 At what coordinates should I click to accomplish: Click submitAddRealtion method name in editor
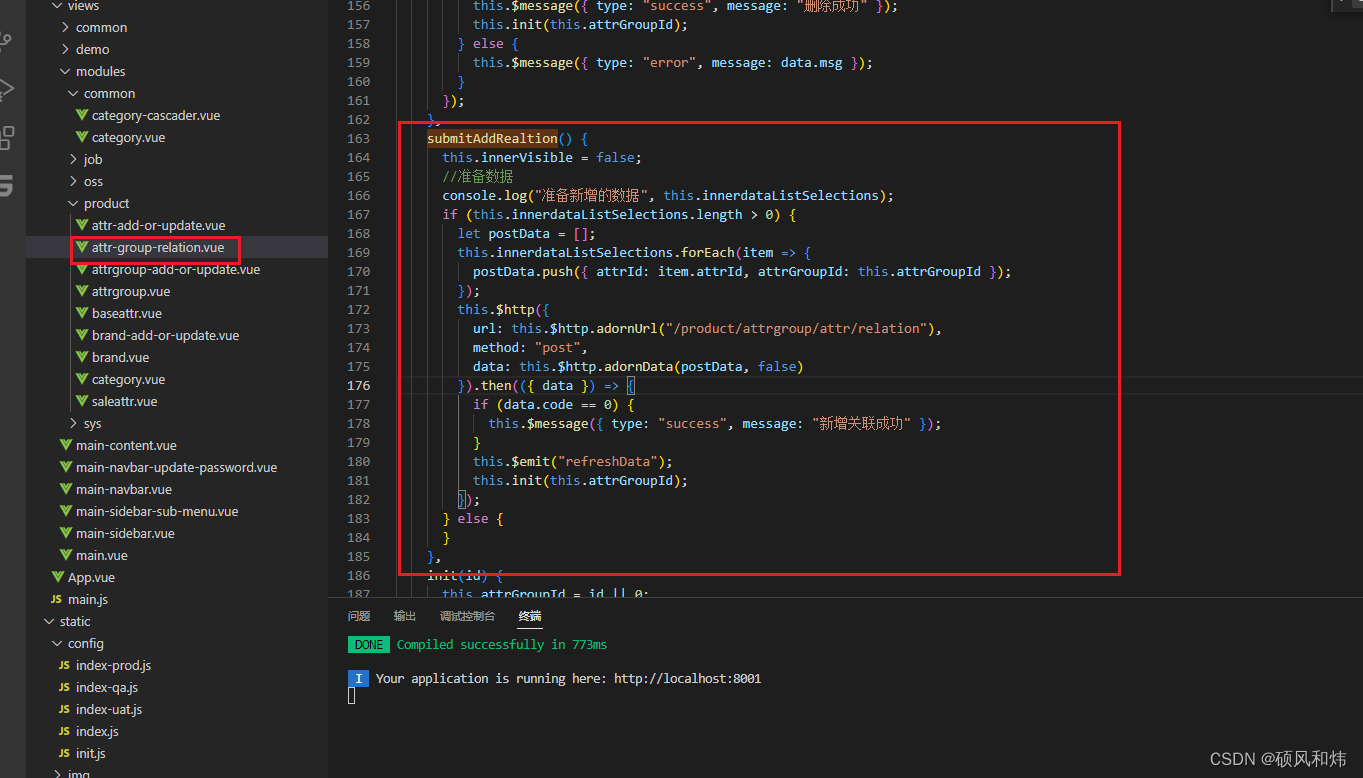492,139
